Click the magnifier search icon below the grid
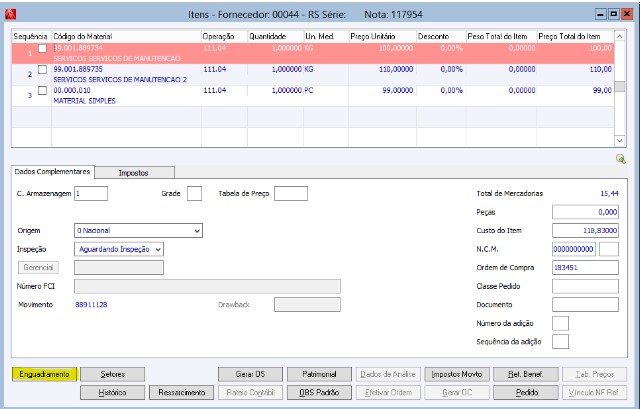640x409 pixels. click(x=621, y=159)
